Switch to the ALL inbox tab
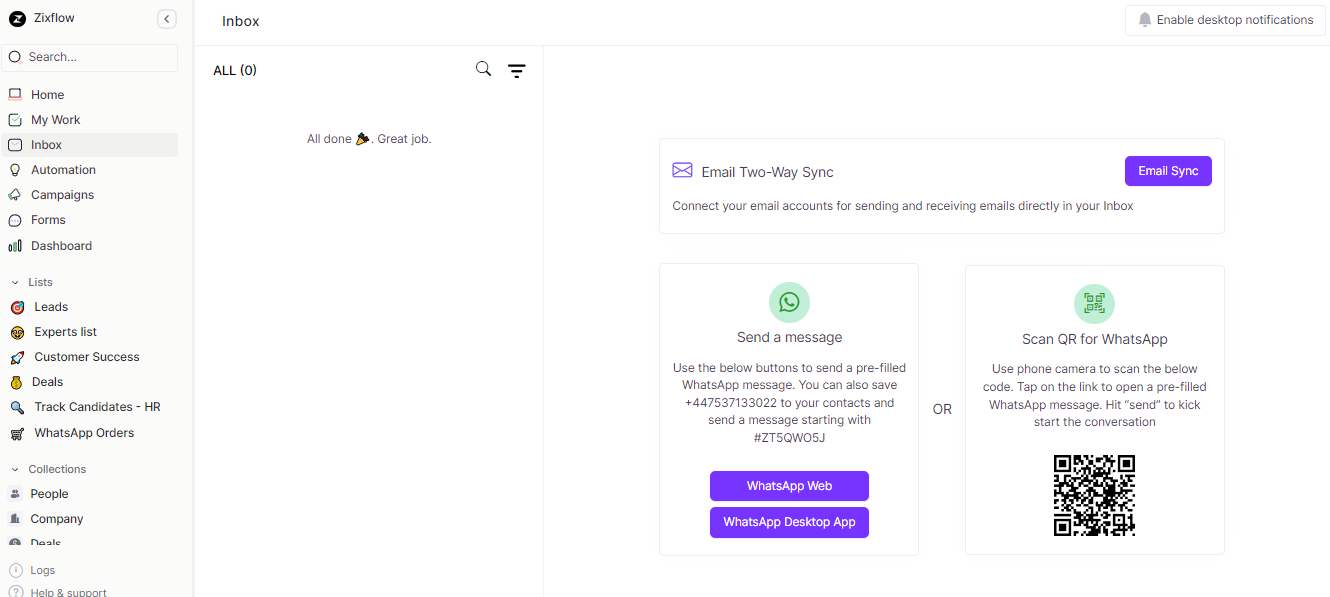 click(x=234, y=70)
